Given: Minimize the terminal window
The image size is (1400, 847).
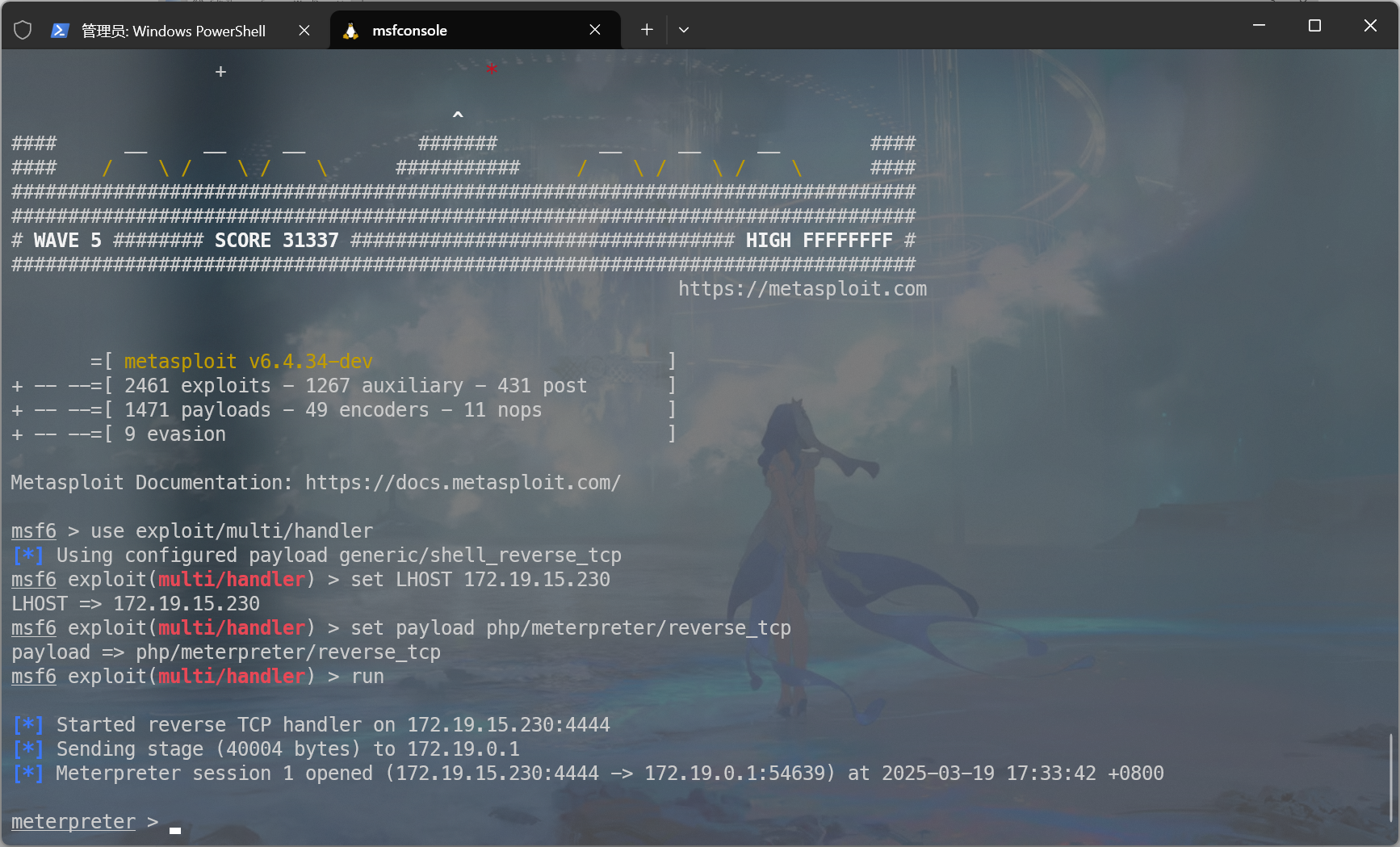Looking at the screenshot, I should point(1259,26).
